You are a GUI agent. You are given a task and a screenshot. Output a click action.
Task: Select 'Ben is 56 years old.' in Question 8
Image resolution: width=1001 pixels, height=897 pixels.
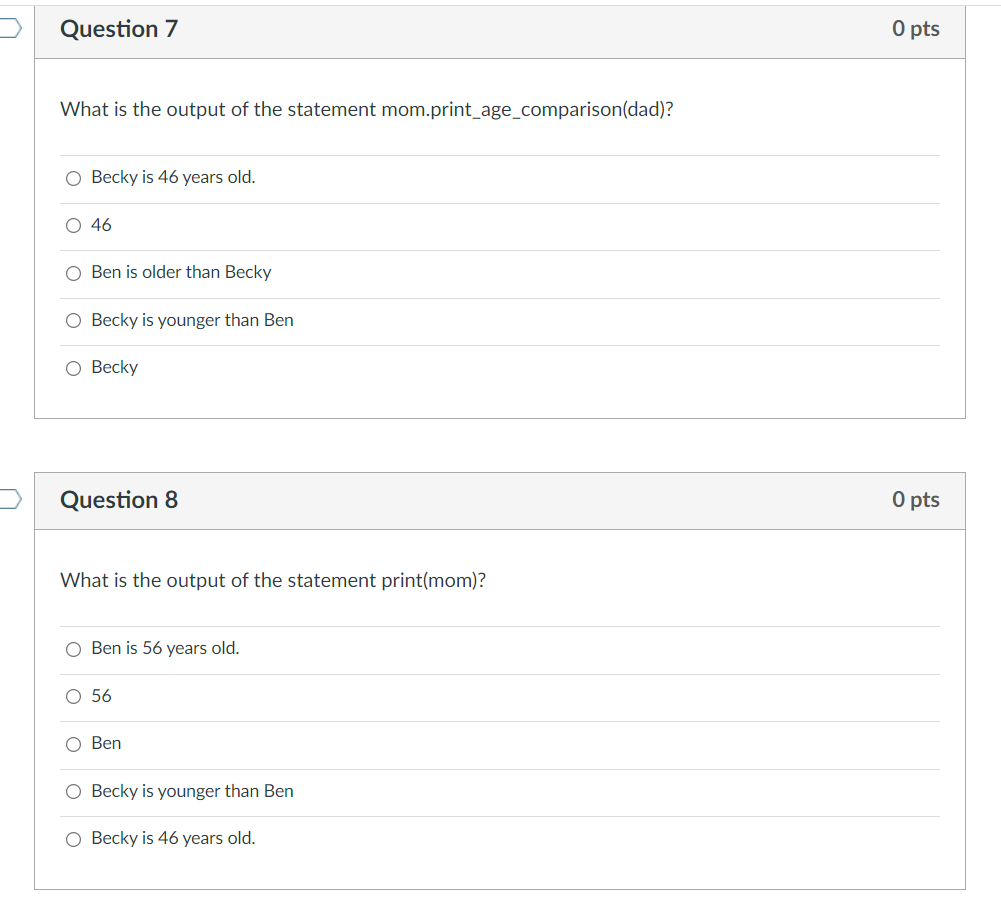coord(73,648)
